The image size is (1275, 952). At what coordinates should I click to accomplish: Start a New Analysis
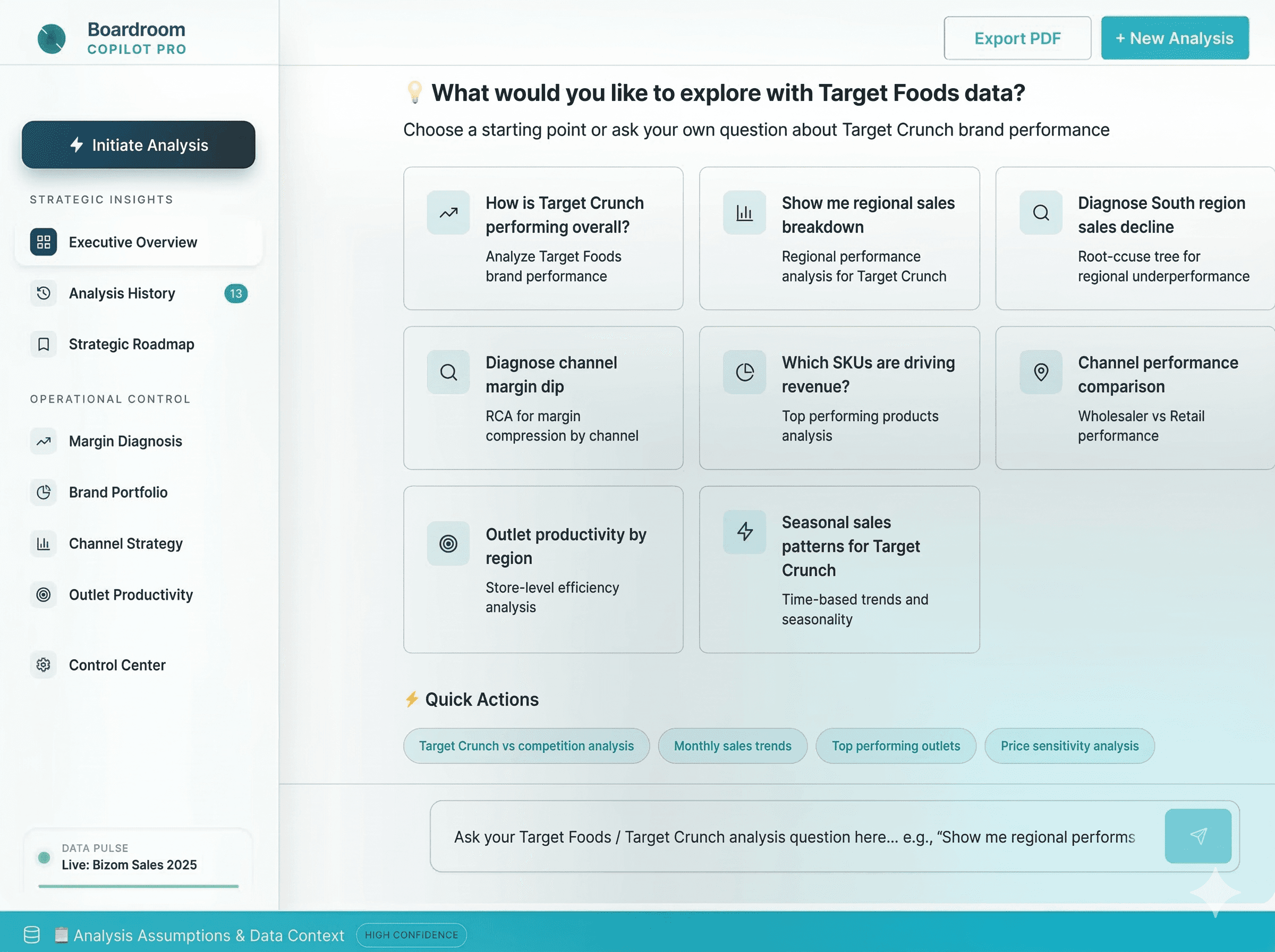click(1174, 38)
